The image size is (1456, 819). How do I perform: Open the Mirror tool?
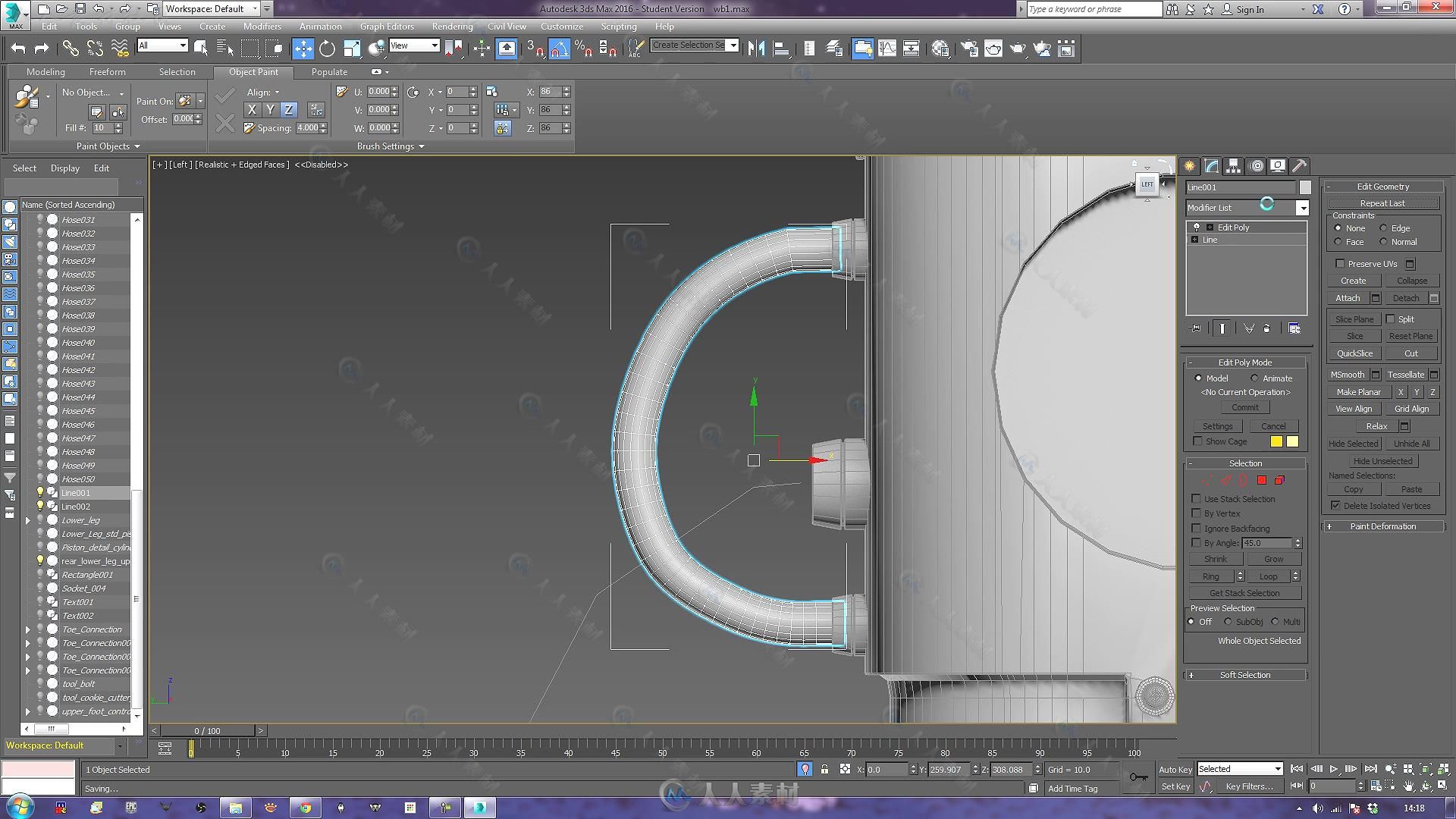(x=756, y=49)
